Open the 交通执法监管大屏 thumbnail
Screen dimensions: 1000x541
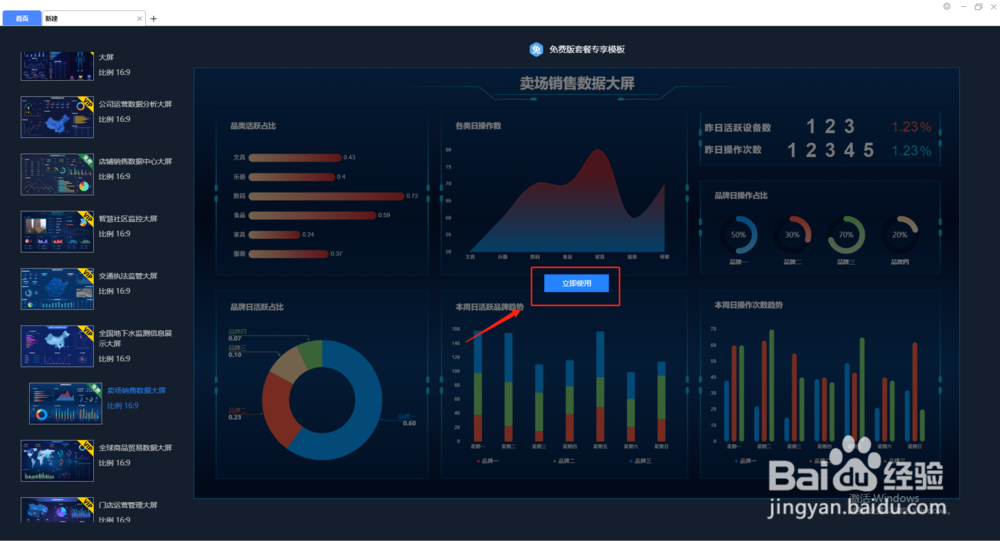pos(57,289)
